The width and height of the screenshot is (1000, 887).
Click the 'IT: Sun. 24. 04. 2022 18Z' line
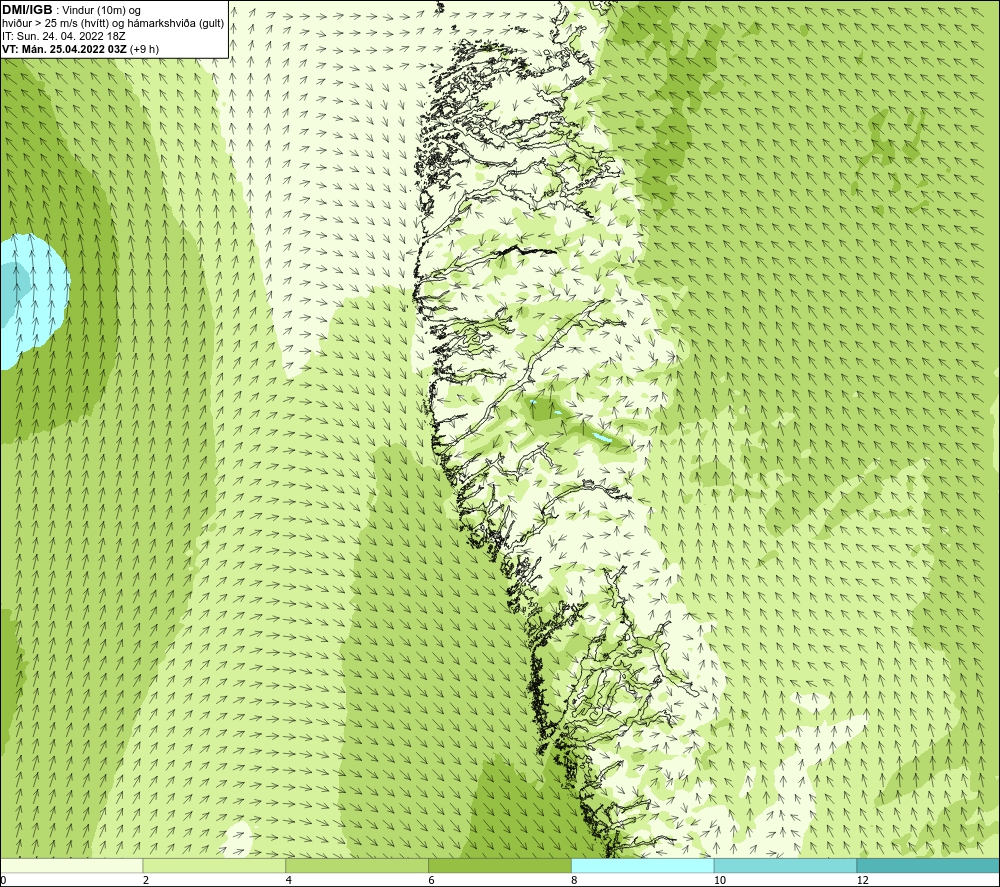tap(63, 36)
